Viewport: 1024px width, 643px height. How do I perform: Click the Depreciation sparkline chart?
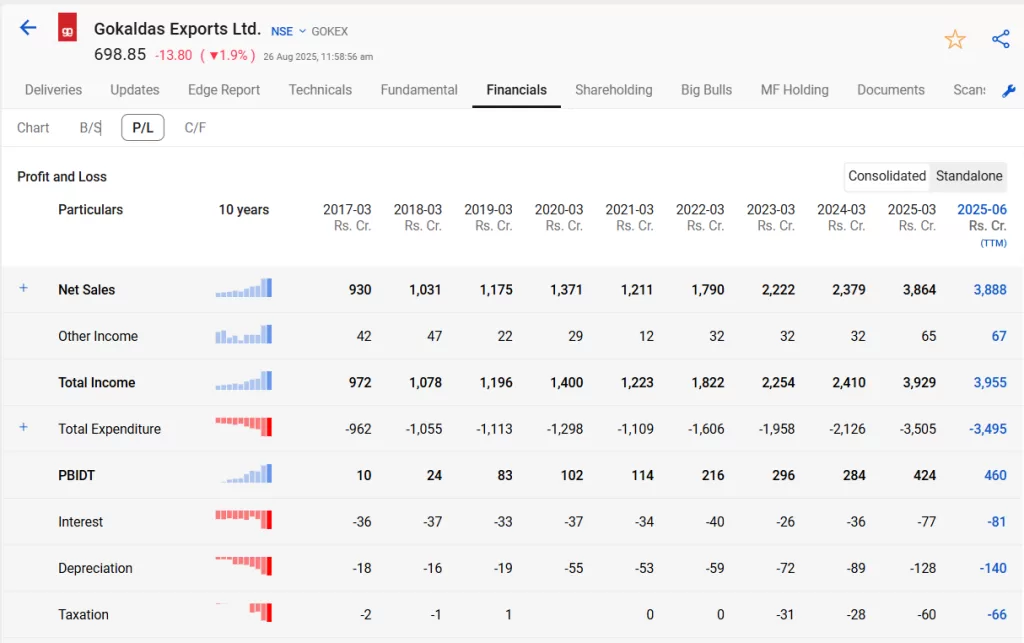(244, 566)
